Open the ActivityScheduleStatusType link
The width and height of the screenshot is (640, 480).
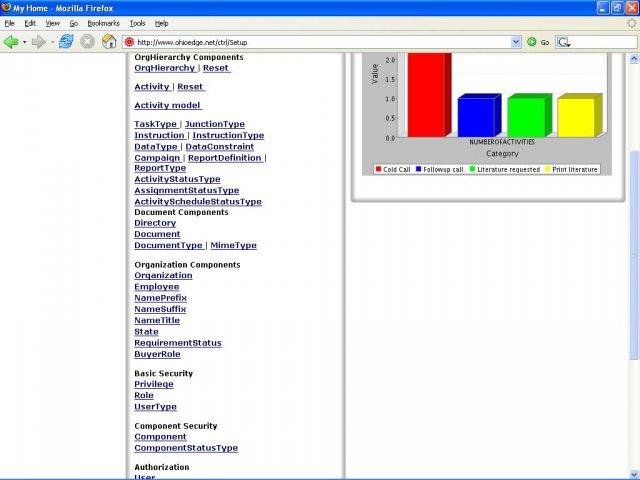[198, 202]
